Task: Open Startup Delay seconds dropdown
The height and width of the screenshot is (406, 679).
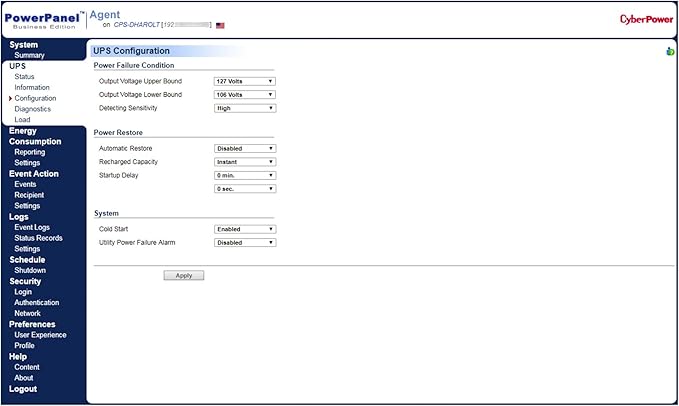Action: pyautogui.click(x=245, y=188)
